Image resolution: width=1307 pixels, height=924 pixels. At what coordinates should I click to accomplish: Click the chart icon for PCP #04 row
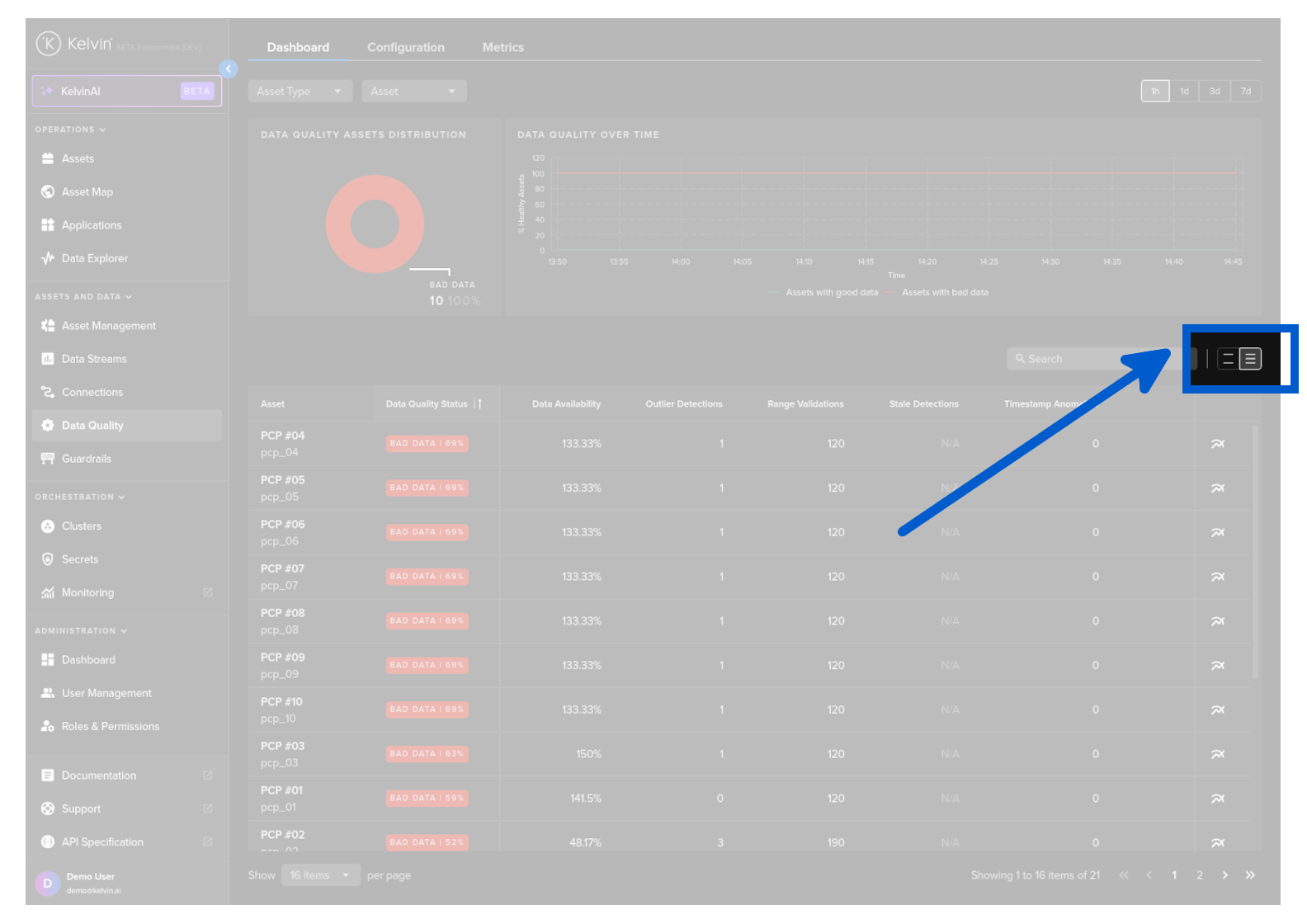coord(1217,444)
